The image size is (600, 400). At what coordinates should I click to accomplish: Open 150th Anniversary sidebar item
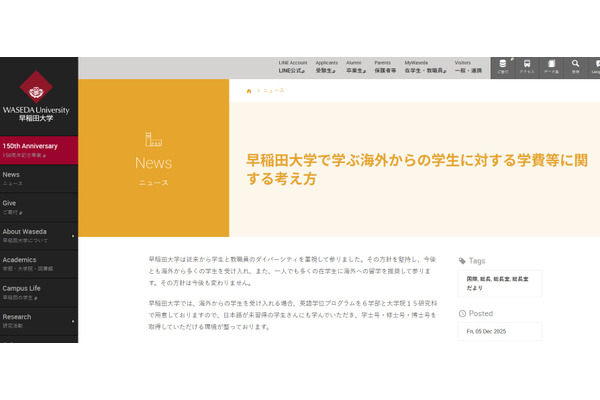coord(39,150)
